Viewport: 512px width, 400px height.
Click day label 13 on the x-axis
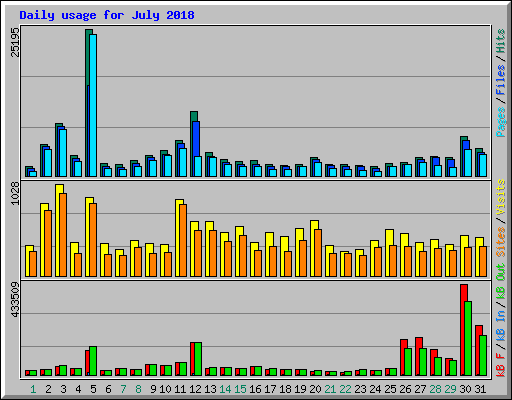tap(210, 389)
